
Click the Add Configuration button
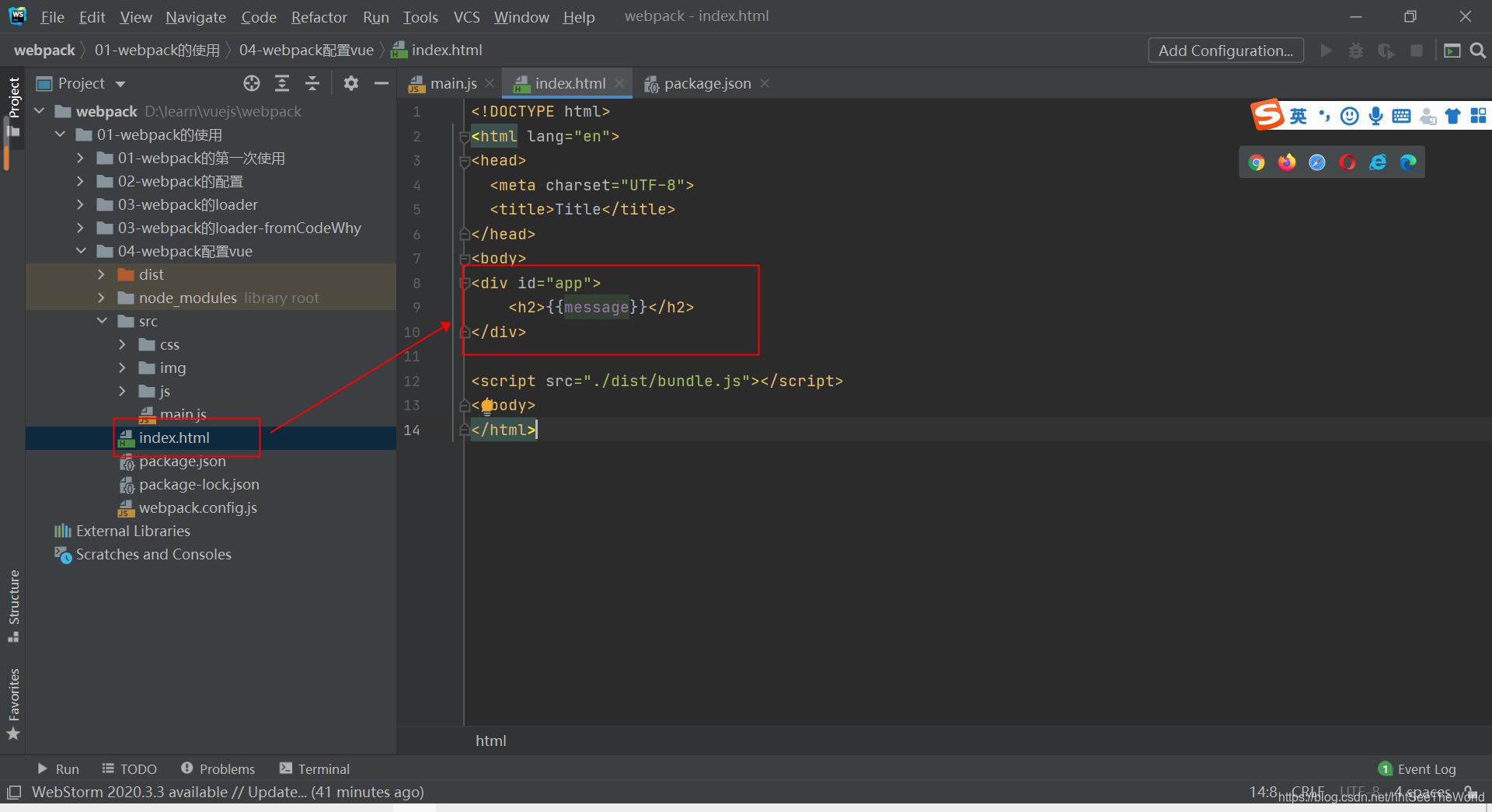click(1225, 51)
